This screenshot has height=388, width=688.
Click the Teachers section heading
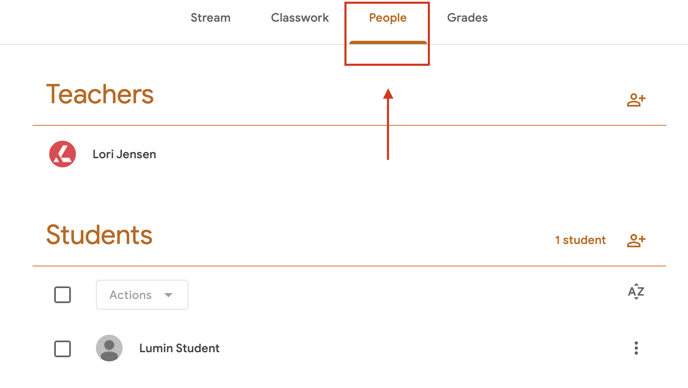click(100, 94)
